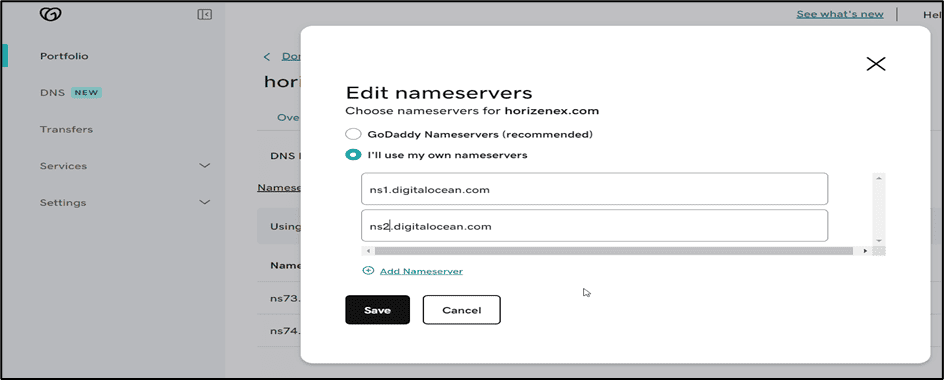Close the Edit nameservers dialog
The width and height of the screenshot is (944, 380).
pos(875,64)
